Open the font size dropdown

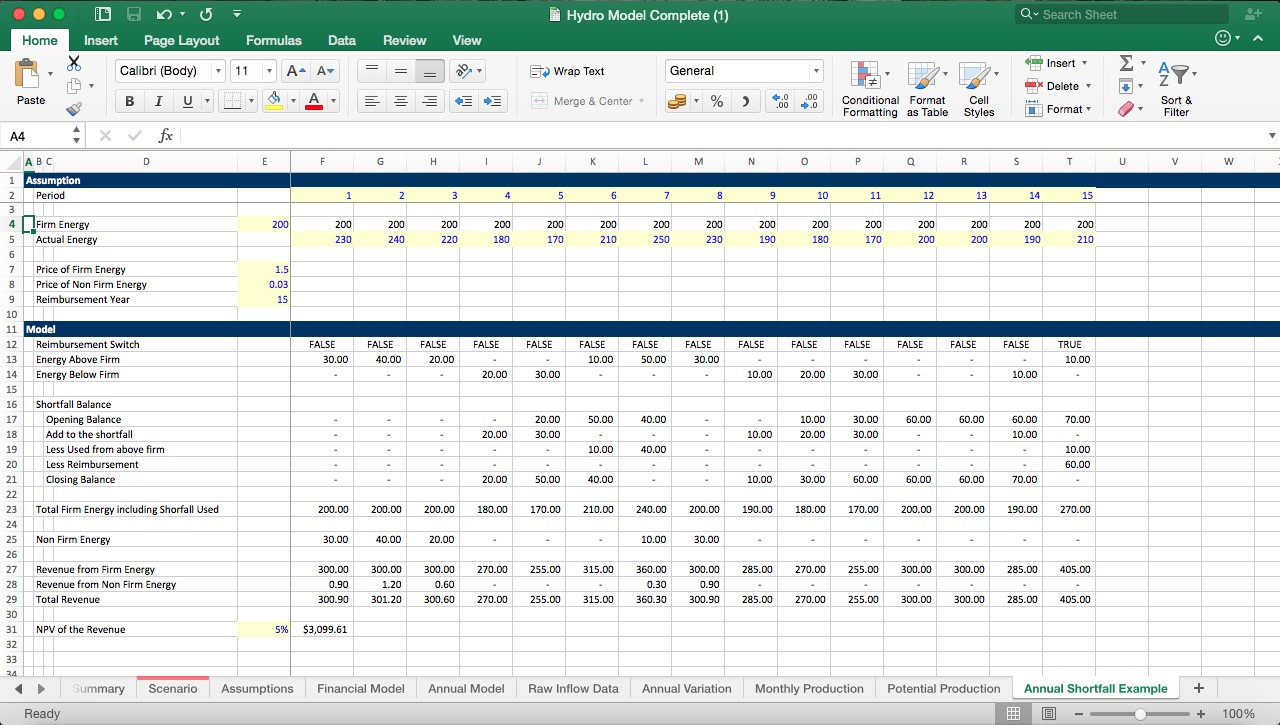point(267,71)
